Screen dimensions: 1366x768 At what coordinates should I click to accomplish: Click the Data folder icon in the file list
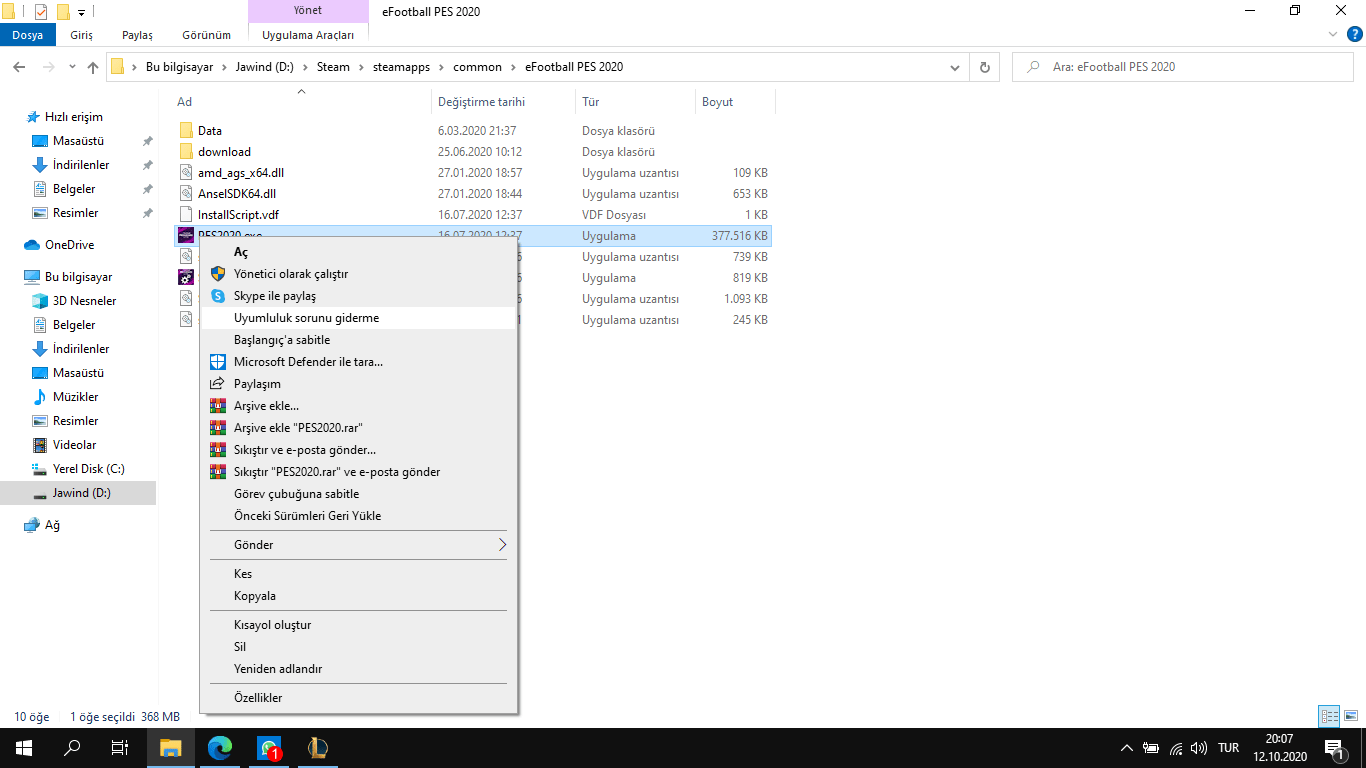coord(186,131)
